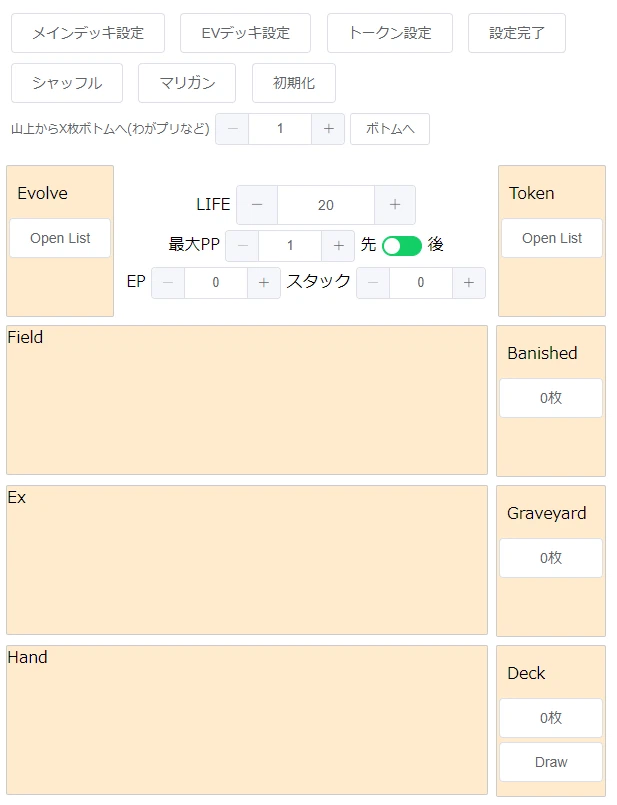Image resolution: width=617 pixels, height=805 pixels.
Task: Open the メインデッキ設定 main deck settings
Action: pyautogui.click(x=88, y=33)
